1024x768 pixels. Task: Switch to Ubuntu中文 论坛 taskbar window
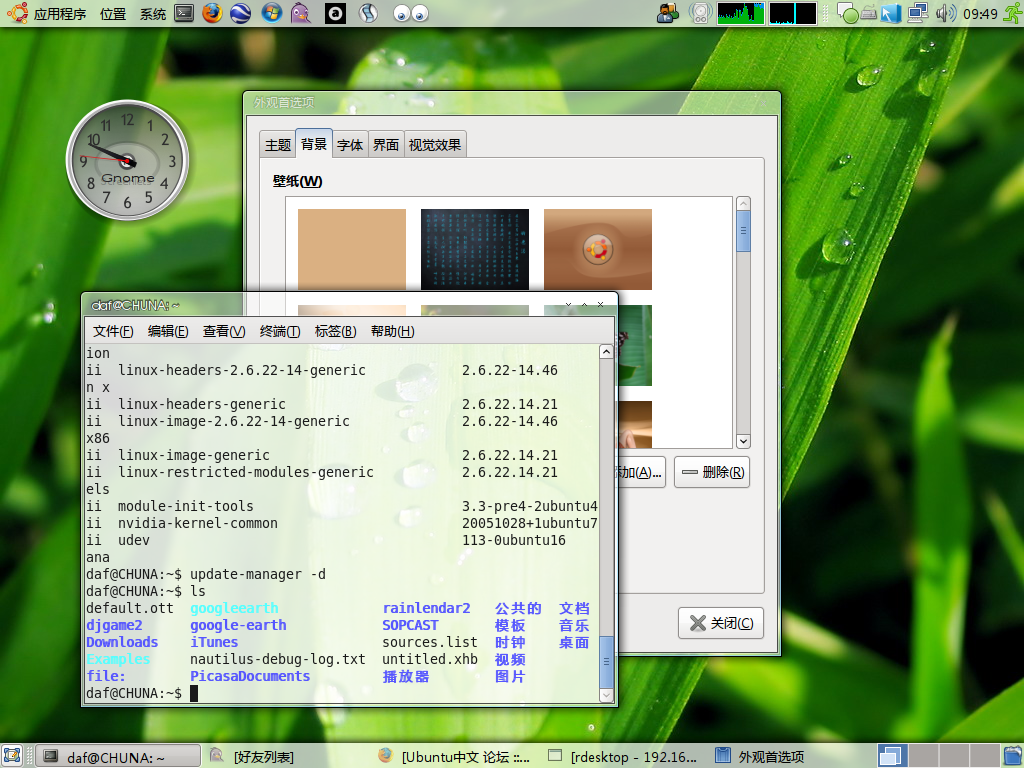(x=454, y=756)
